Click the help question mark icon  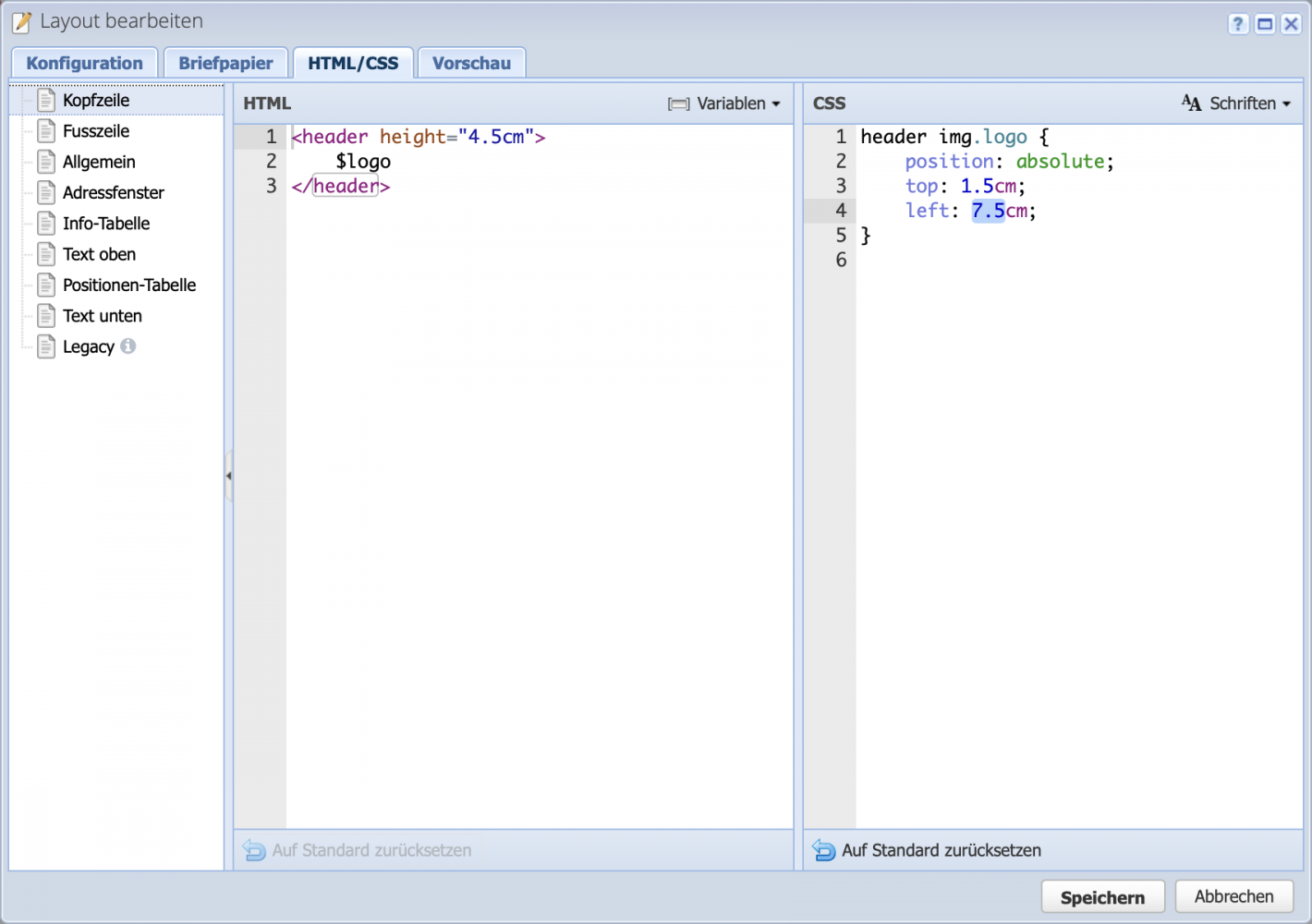click(1237, 23)
